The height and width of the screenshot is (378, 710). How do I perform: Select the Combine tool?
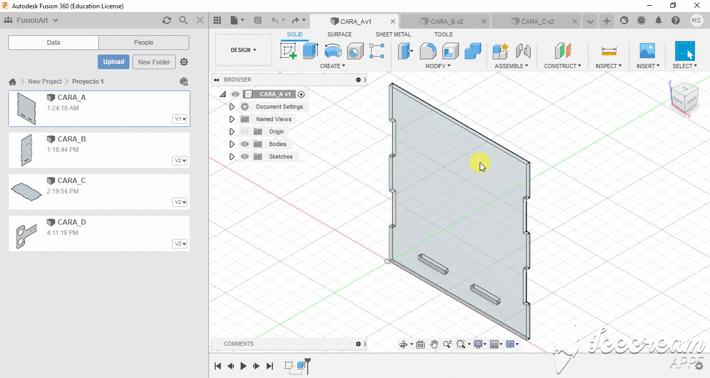click(x=473, y=51)
